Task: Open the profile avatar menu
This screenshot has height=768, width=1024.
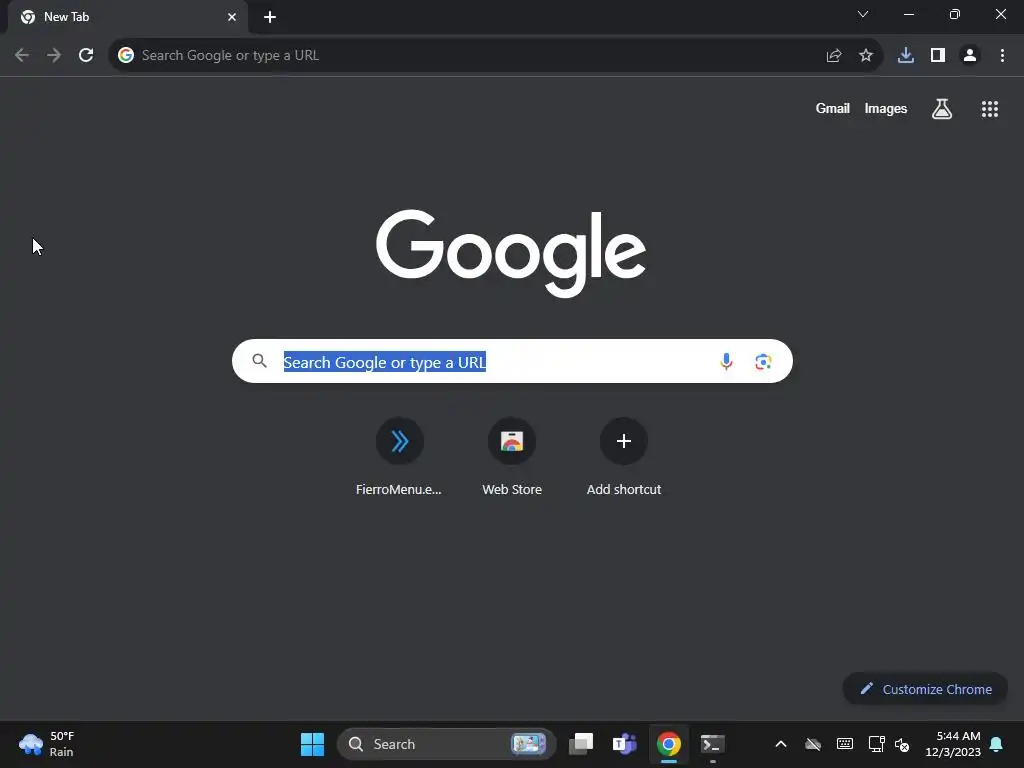Action: (x=970, y=56)
